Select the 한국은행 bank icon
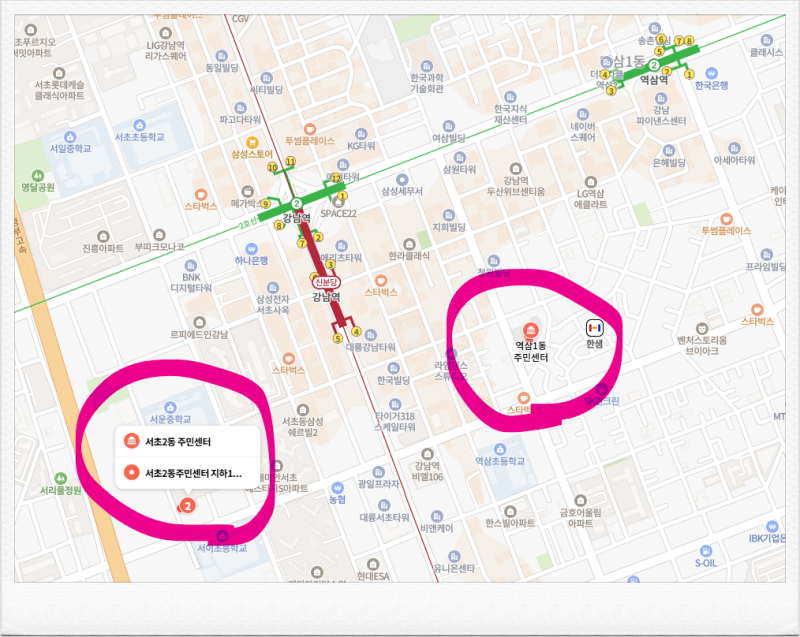The image size is (800, 637). pos(711,73)
